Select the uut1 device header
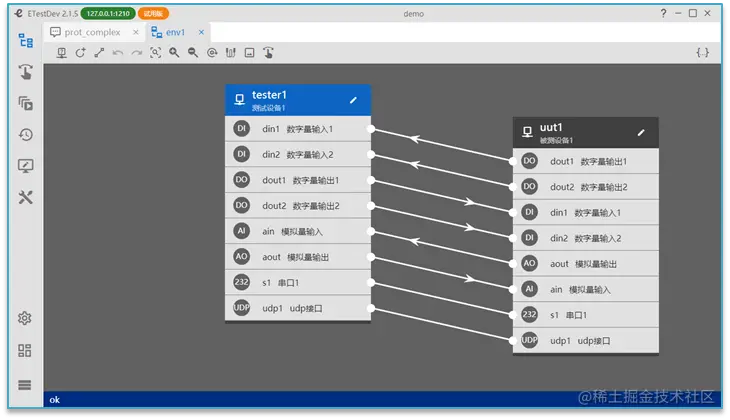The image size is (730, 420). click(586, 133)
